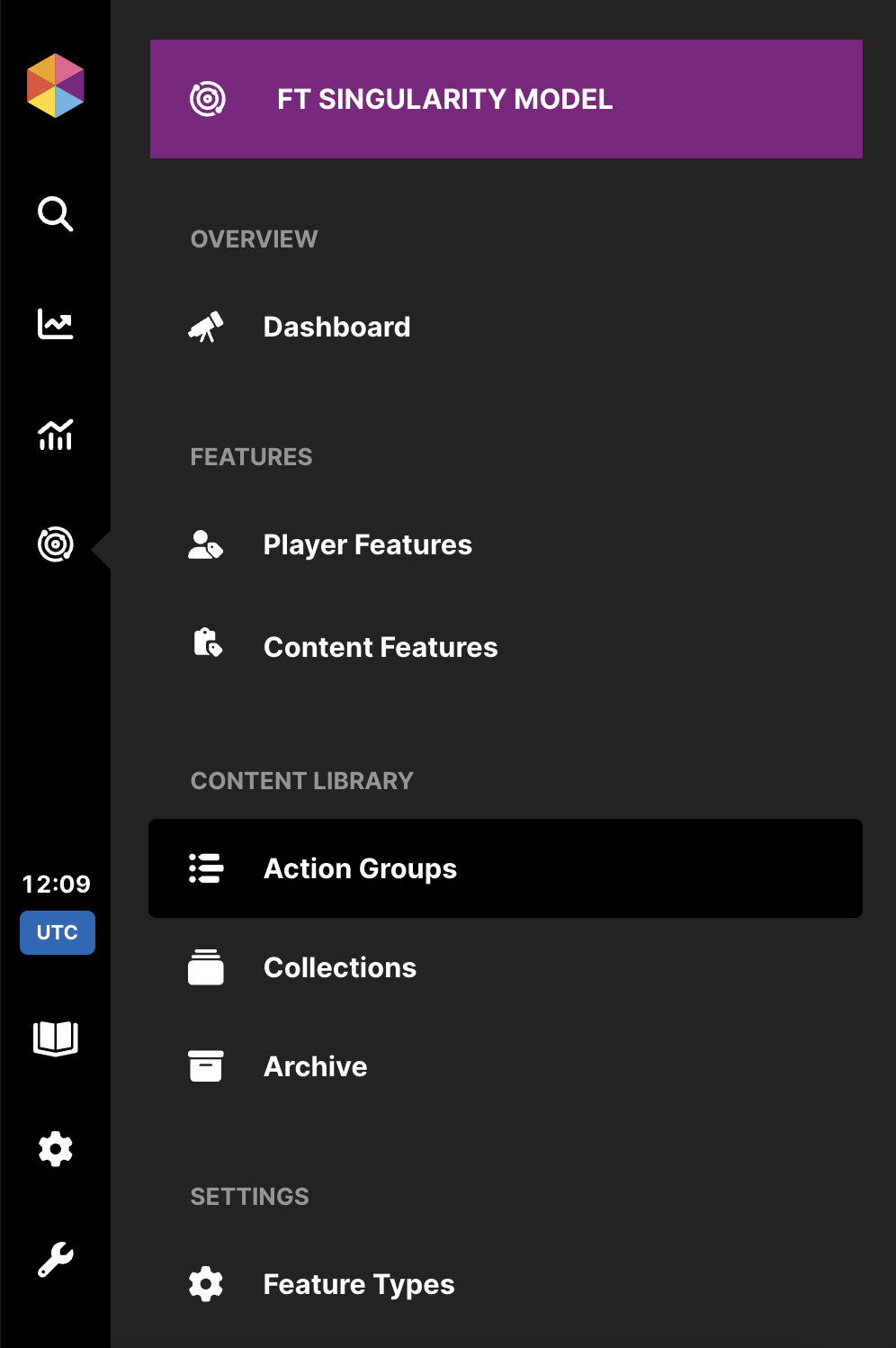Open the documentation book icon
Screen dimensions: 896x1348
[55, 1038]
